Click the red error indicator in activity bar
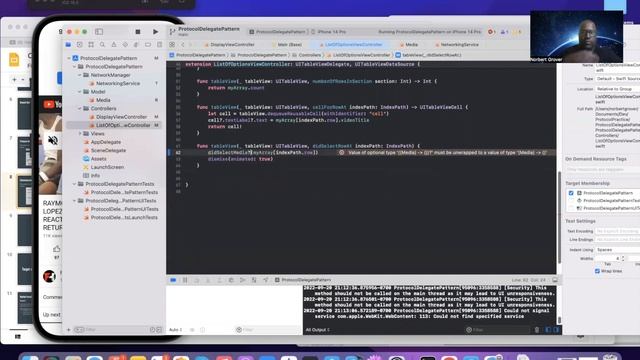640x360 pixels. tap(491, 31)
